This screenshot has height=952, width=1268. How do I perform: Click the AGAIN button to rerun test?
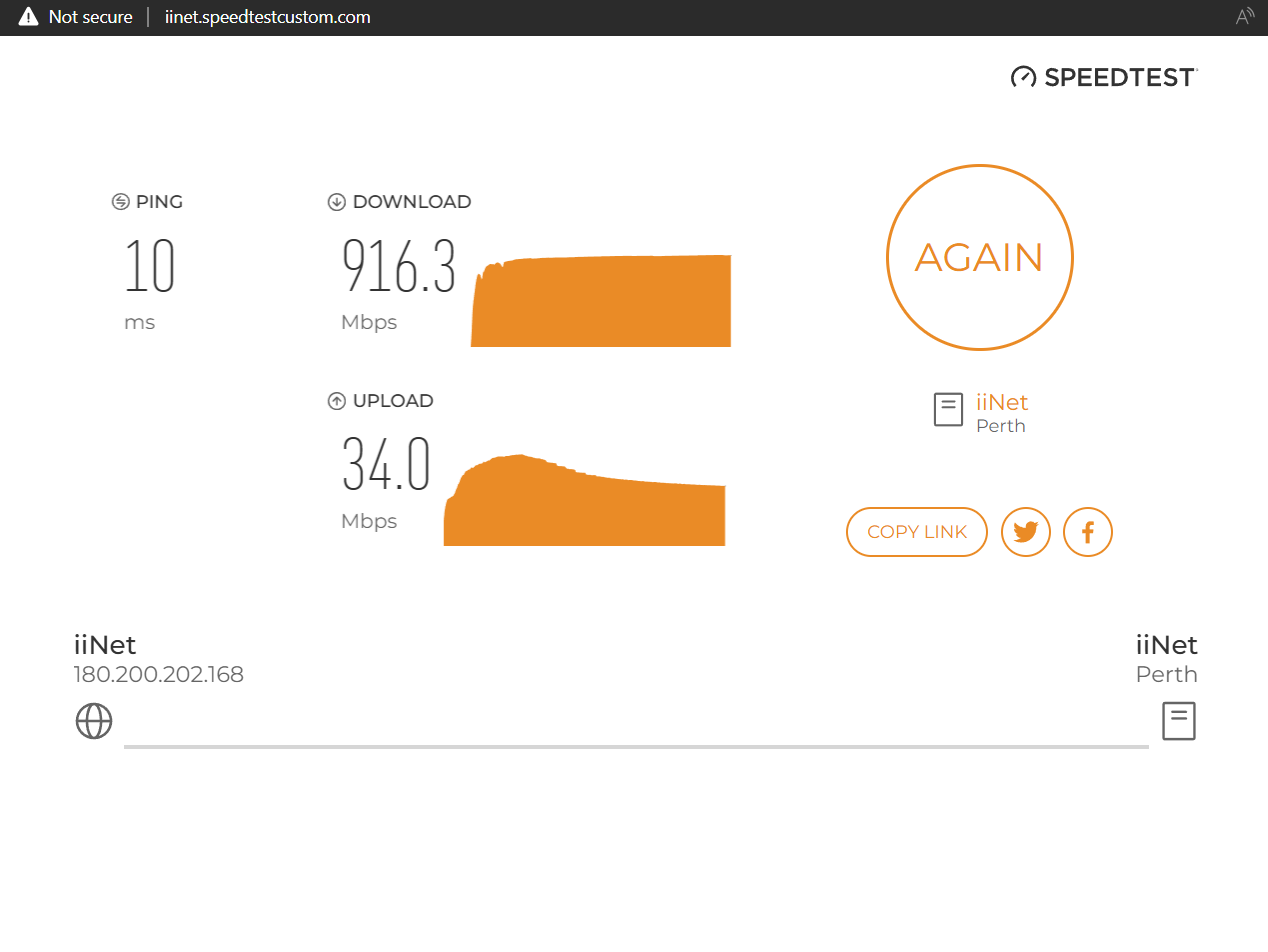979,257
